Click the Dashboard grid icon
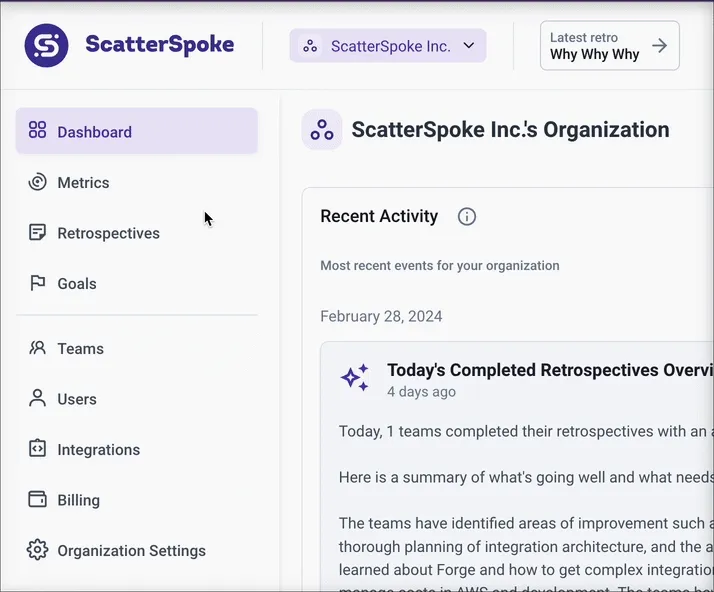The height and width of the screenshot is (592, 714). 37,129
